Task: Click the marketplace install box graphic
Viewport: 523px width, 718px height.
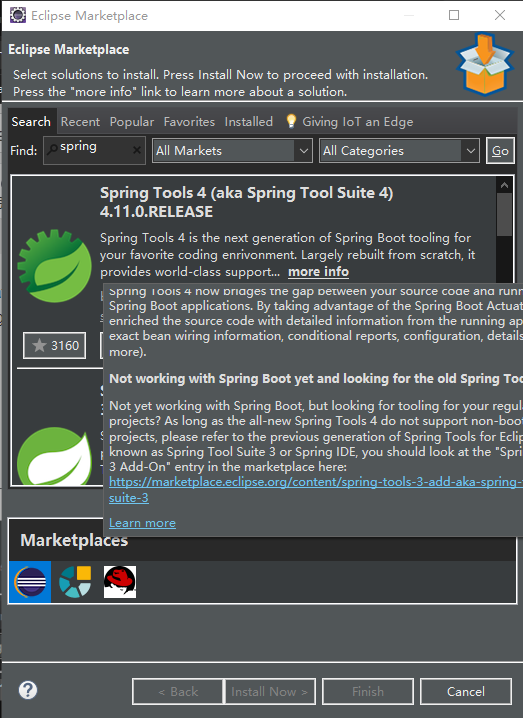Action: pyautogui.click(x=485, y=64)
